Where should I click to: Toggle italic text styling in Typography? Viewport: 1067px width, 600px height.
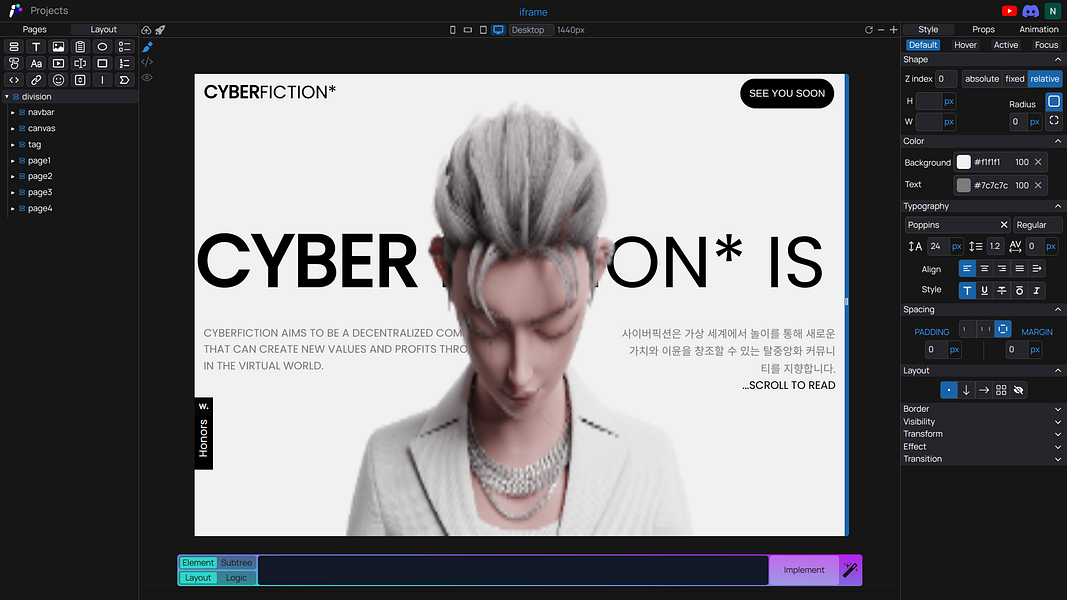1036,289
